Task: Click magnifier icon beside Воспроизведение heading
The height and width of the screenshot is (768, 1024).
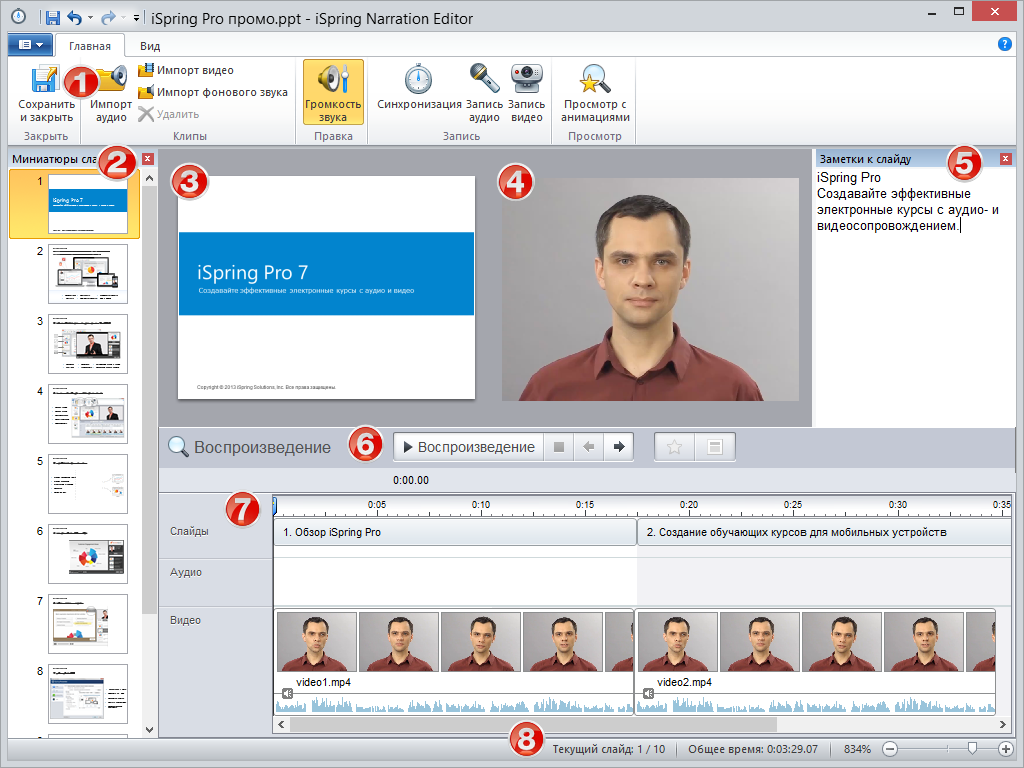Action: point(178,446)
